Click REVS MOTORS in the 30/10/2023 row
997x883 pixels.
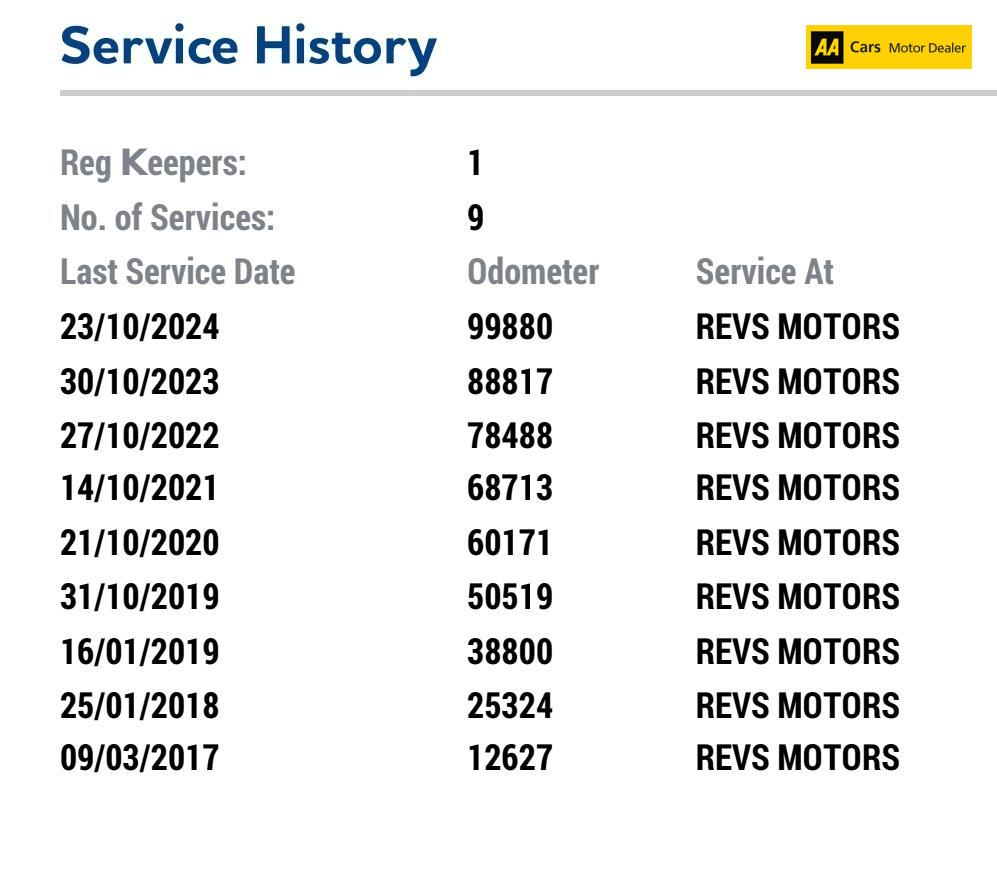(797, 381)
